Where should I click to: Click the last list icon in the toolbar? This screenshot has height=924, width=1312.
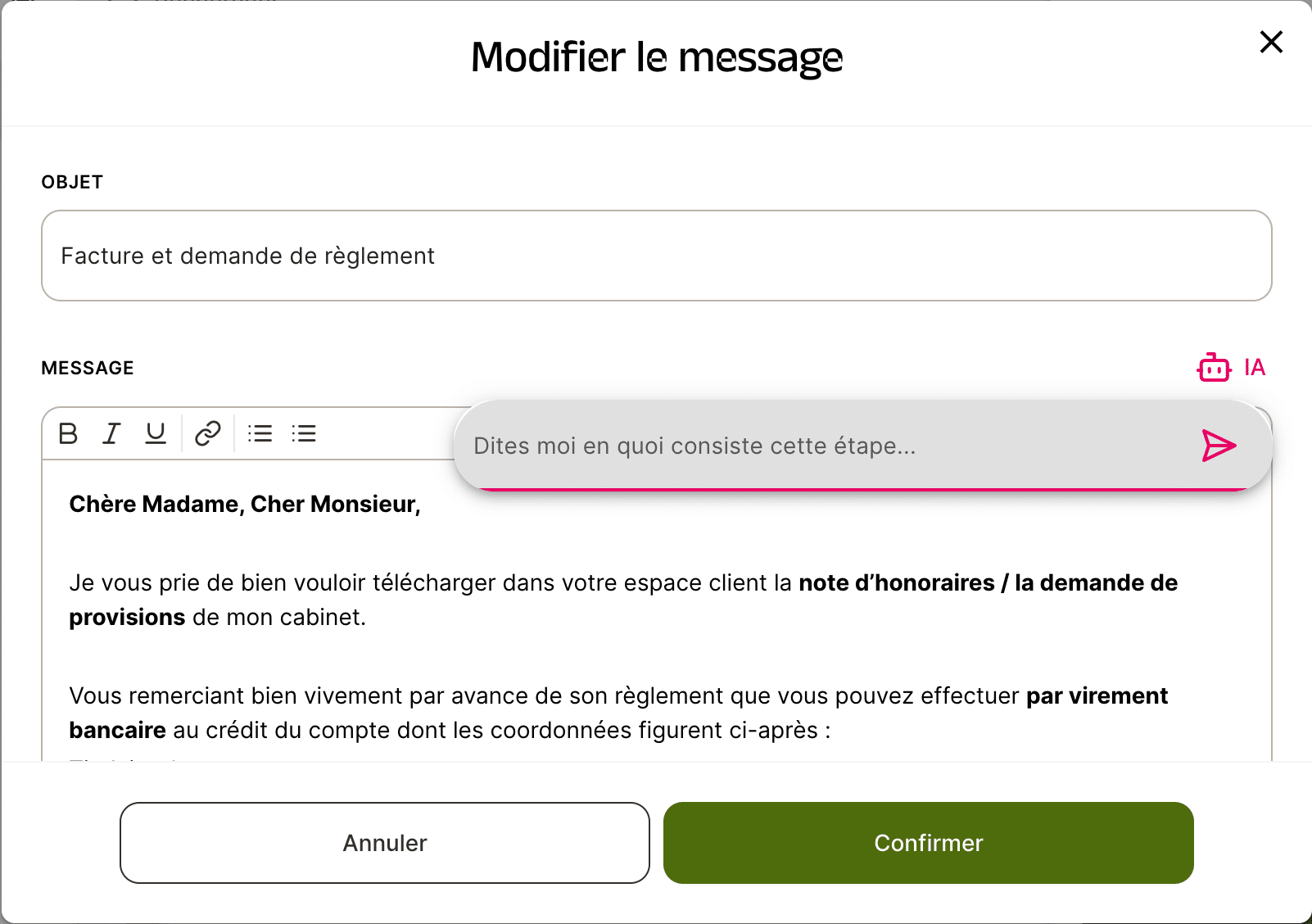point(304,433)
